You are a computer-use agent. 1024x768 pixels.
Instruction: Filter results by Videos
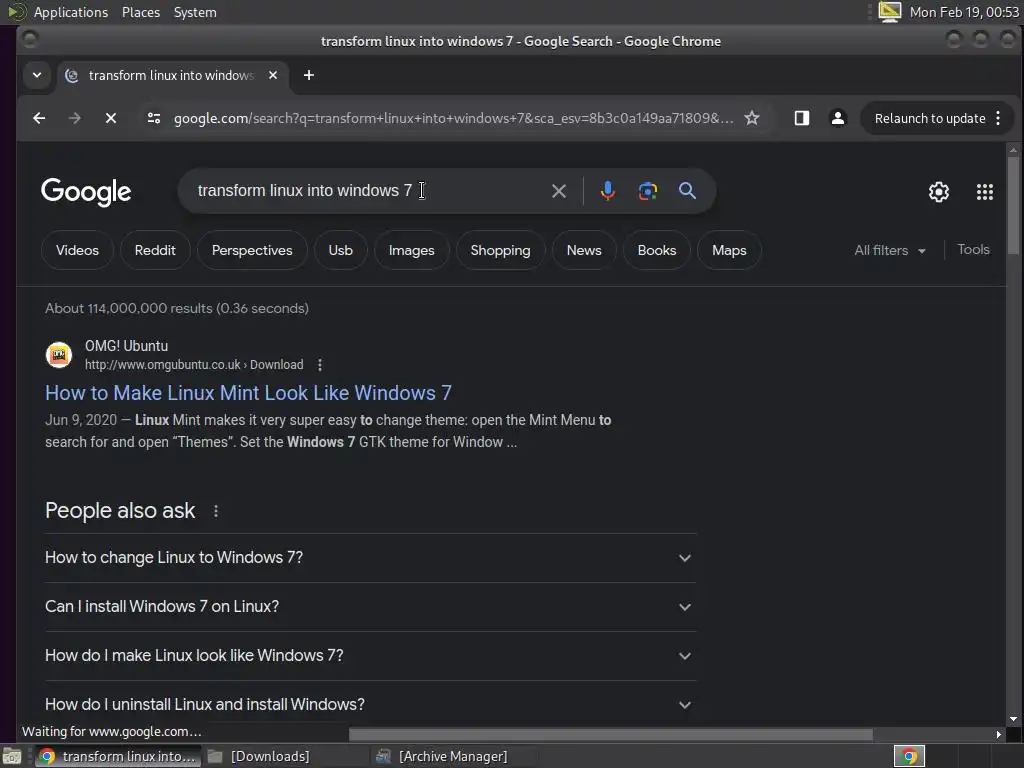click(x=77, y=251)
